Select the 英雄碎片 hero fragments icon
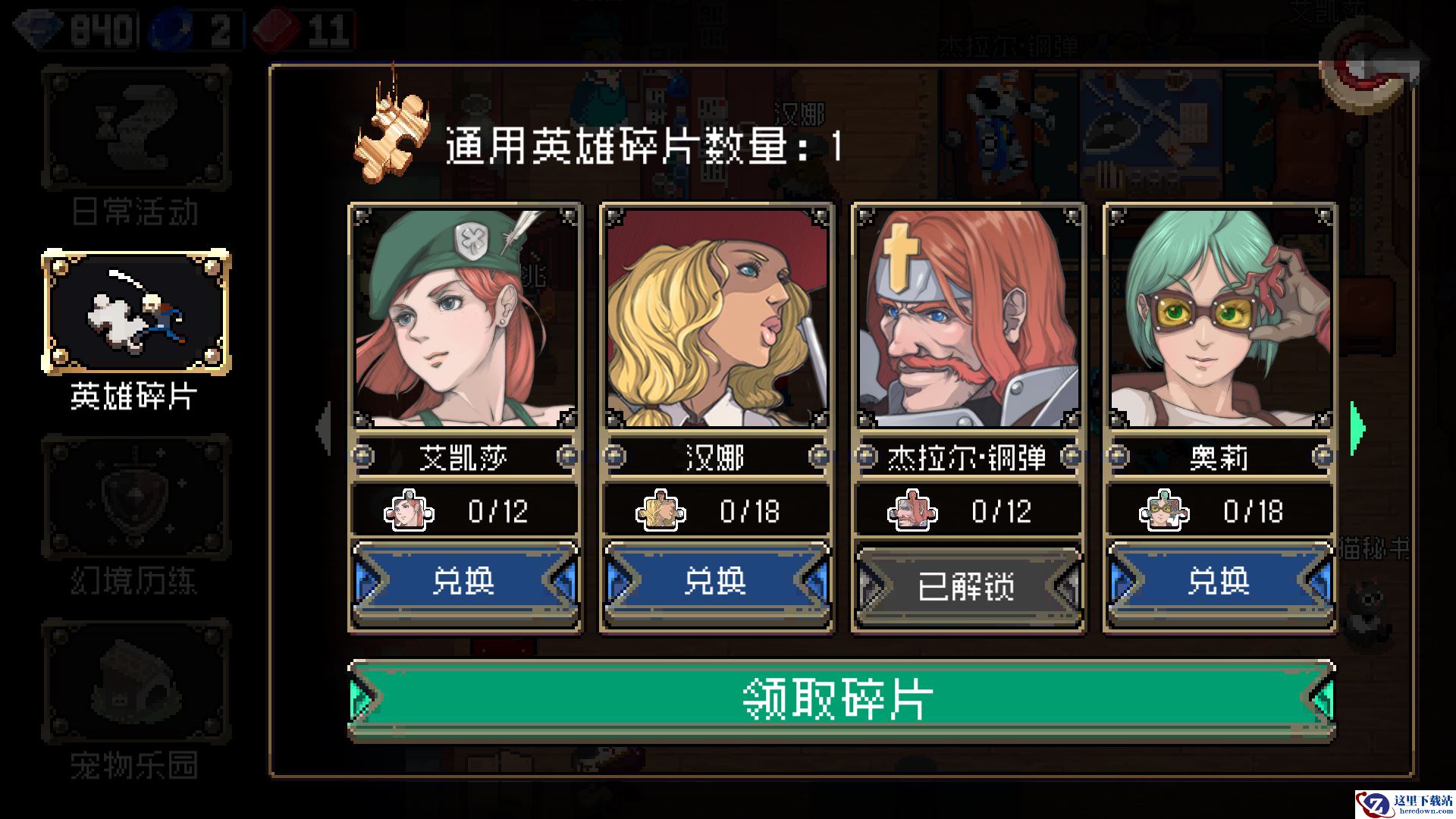Screen dimensions: 1456x819 tap(136, 312)
